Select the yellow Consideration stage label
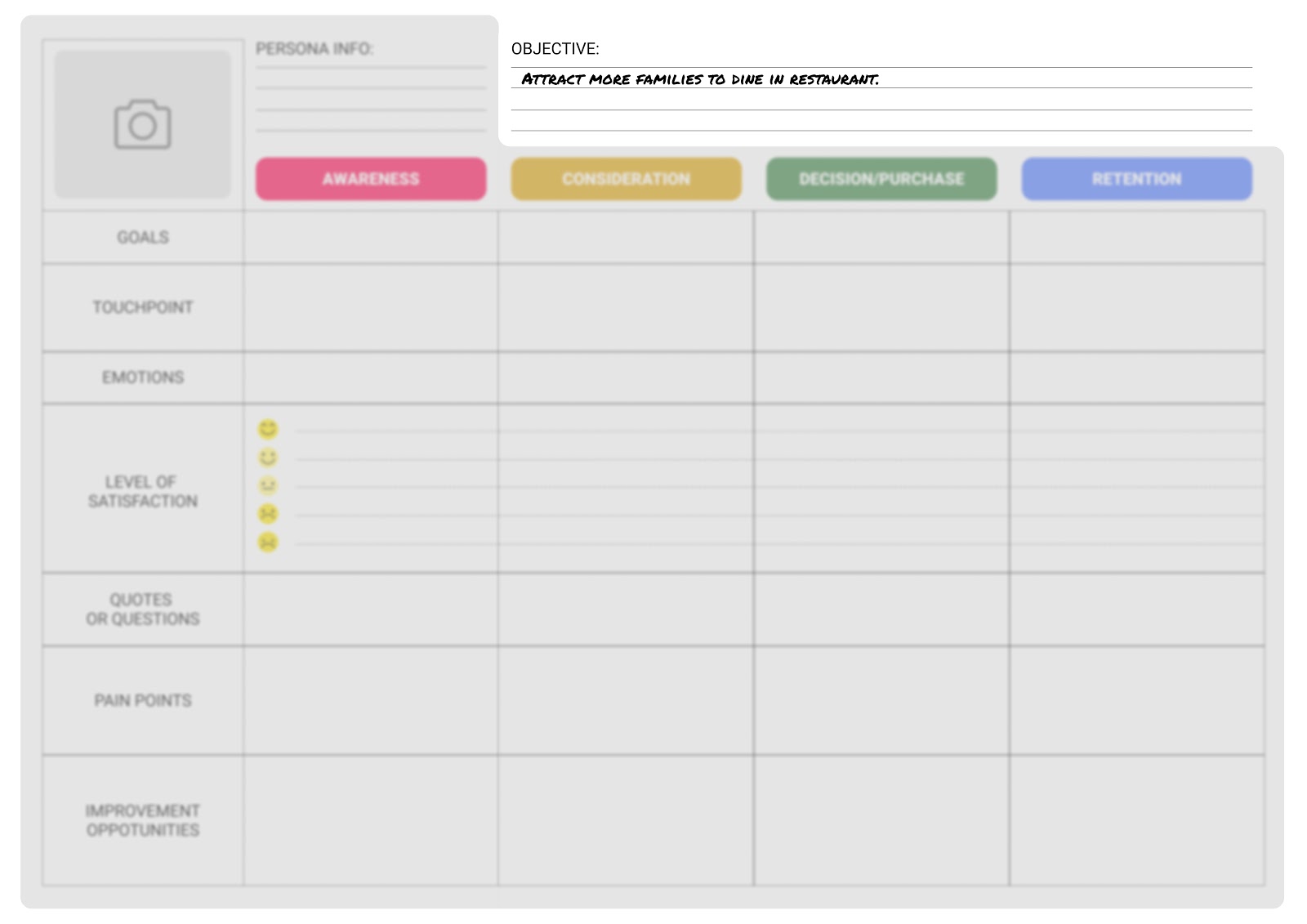This screenshot has width=1307, height=924. tap(626, 179)
